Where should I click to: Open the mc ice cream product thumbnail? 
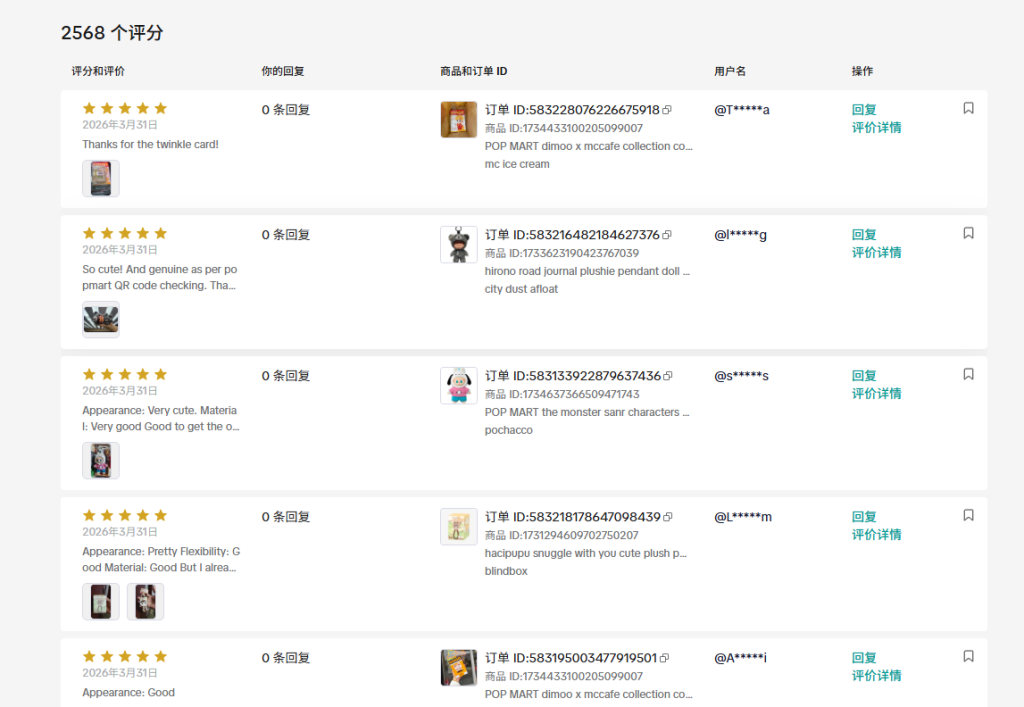[x=458, y=119]
